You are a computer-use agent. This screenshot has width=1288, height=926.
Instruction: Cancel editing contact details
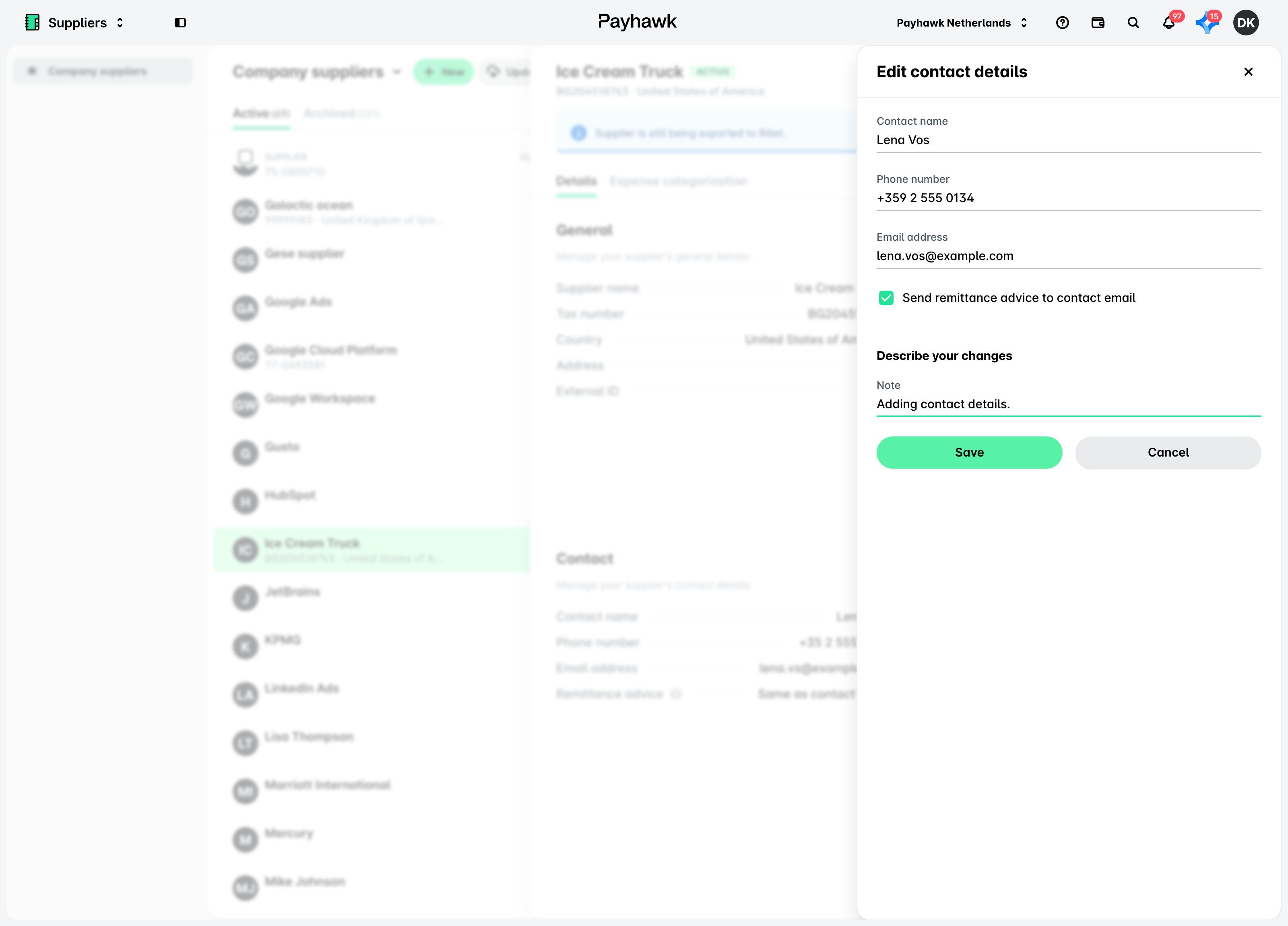1168,452
